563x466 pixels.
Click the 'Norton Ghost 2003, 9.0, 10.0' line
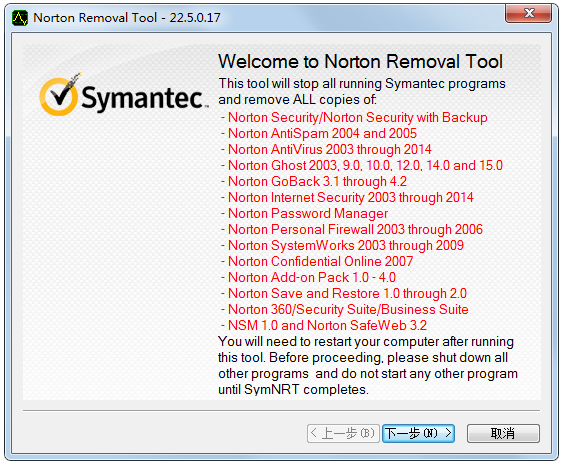point(362,166)
